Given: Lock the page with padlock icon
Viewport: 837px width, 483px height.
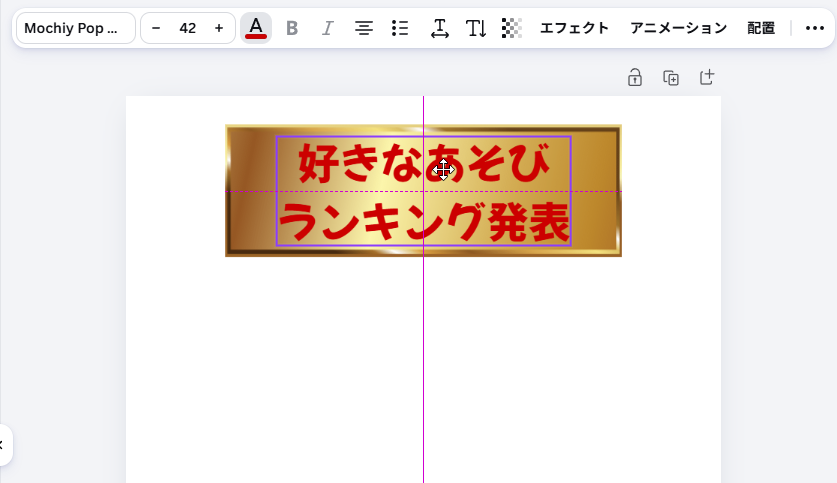Looking at the screenshot, I should (x=635, y=78).
